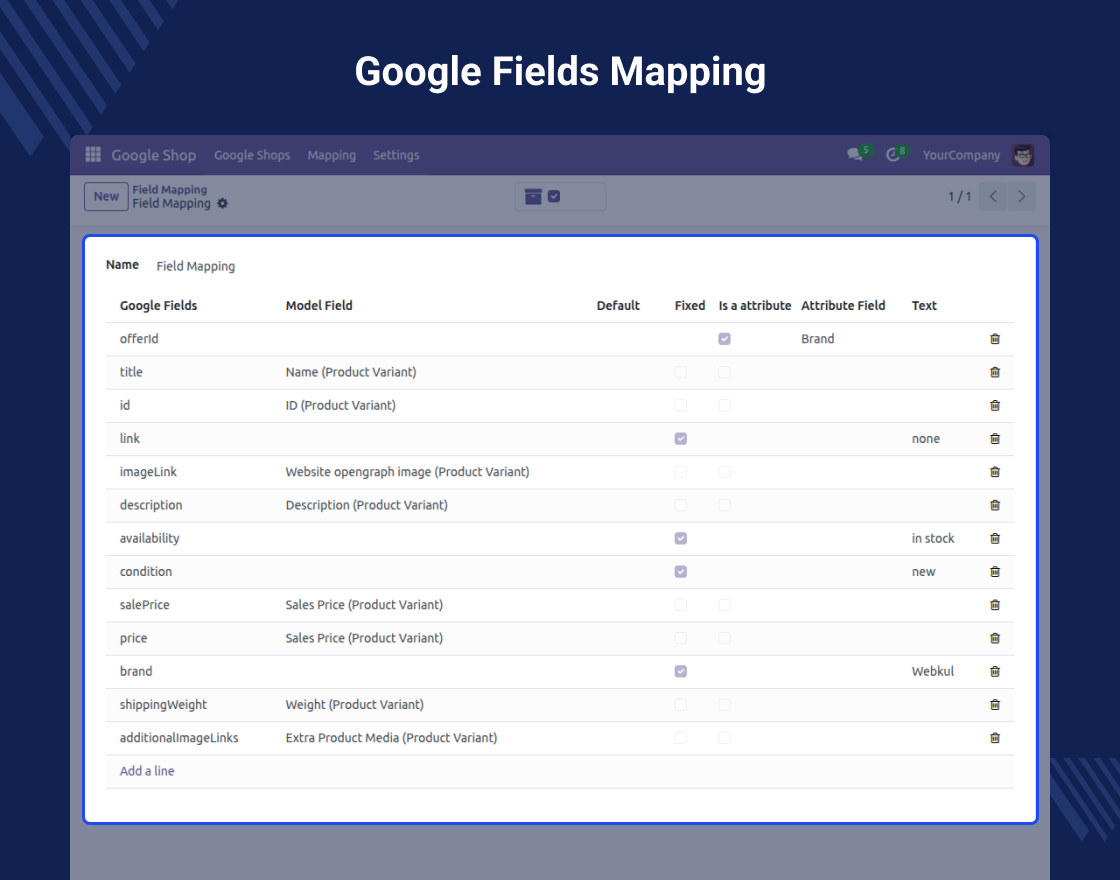The height and width of the screenshot is (880, 1120).
Task: Enable Is a attribute for price row
Action: (724, 638)
